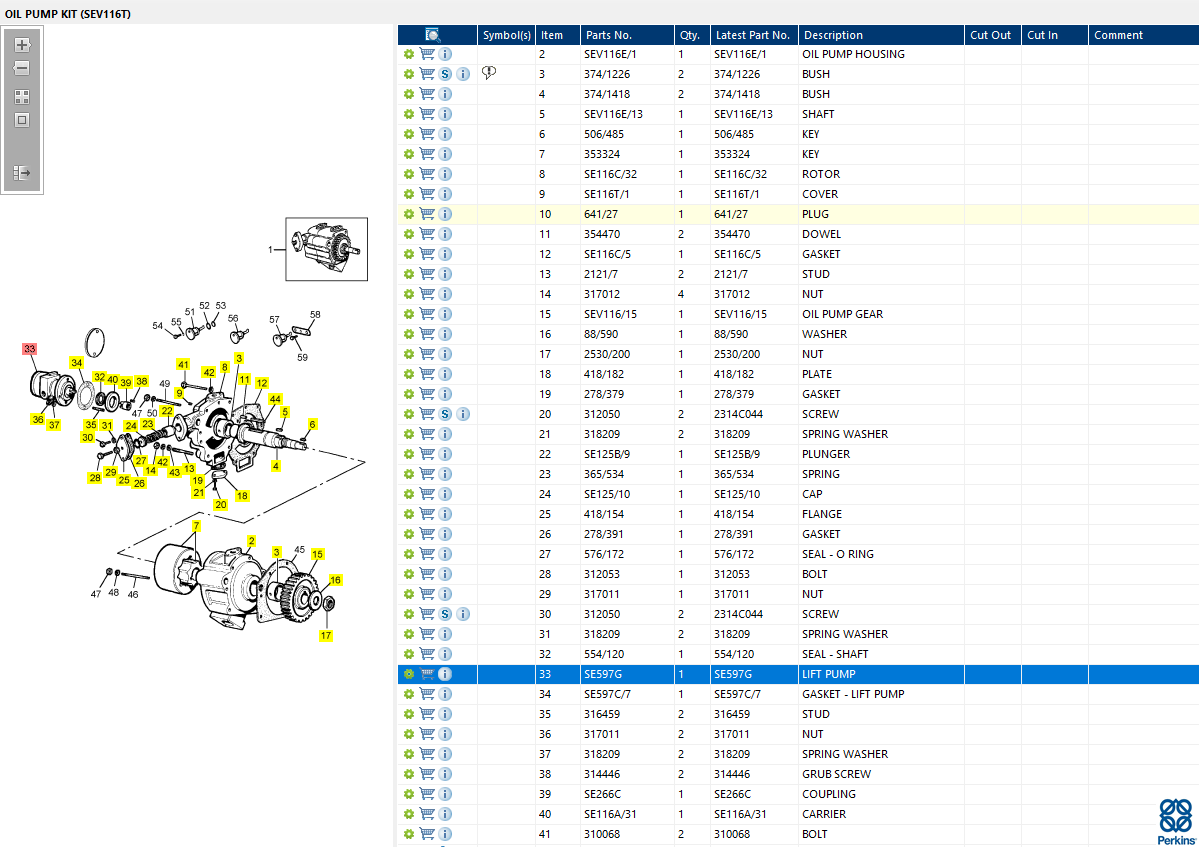Click the S icon for item 20 SCREW

tap(445, 414)
